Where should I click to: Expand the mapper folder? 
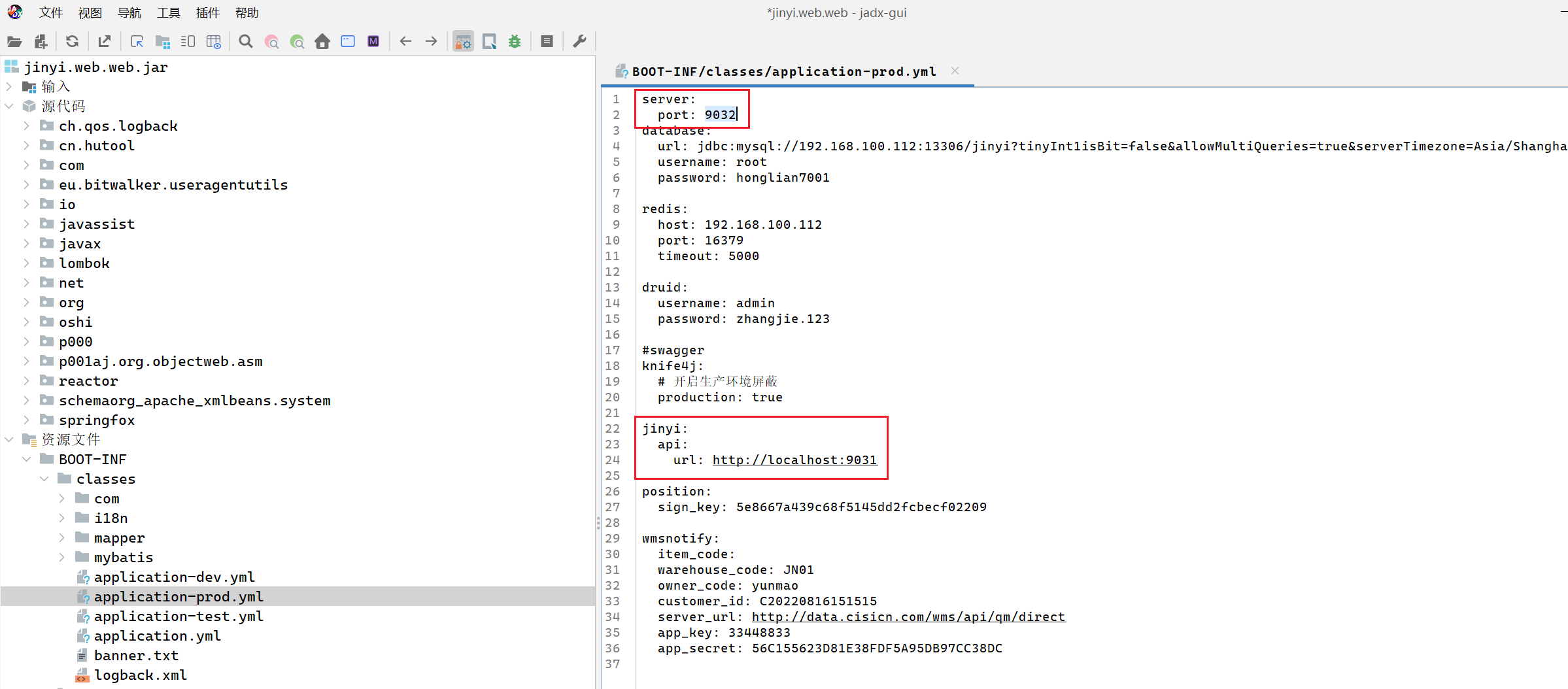click(x=61, y=537)
